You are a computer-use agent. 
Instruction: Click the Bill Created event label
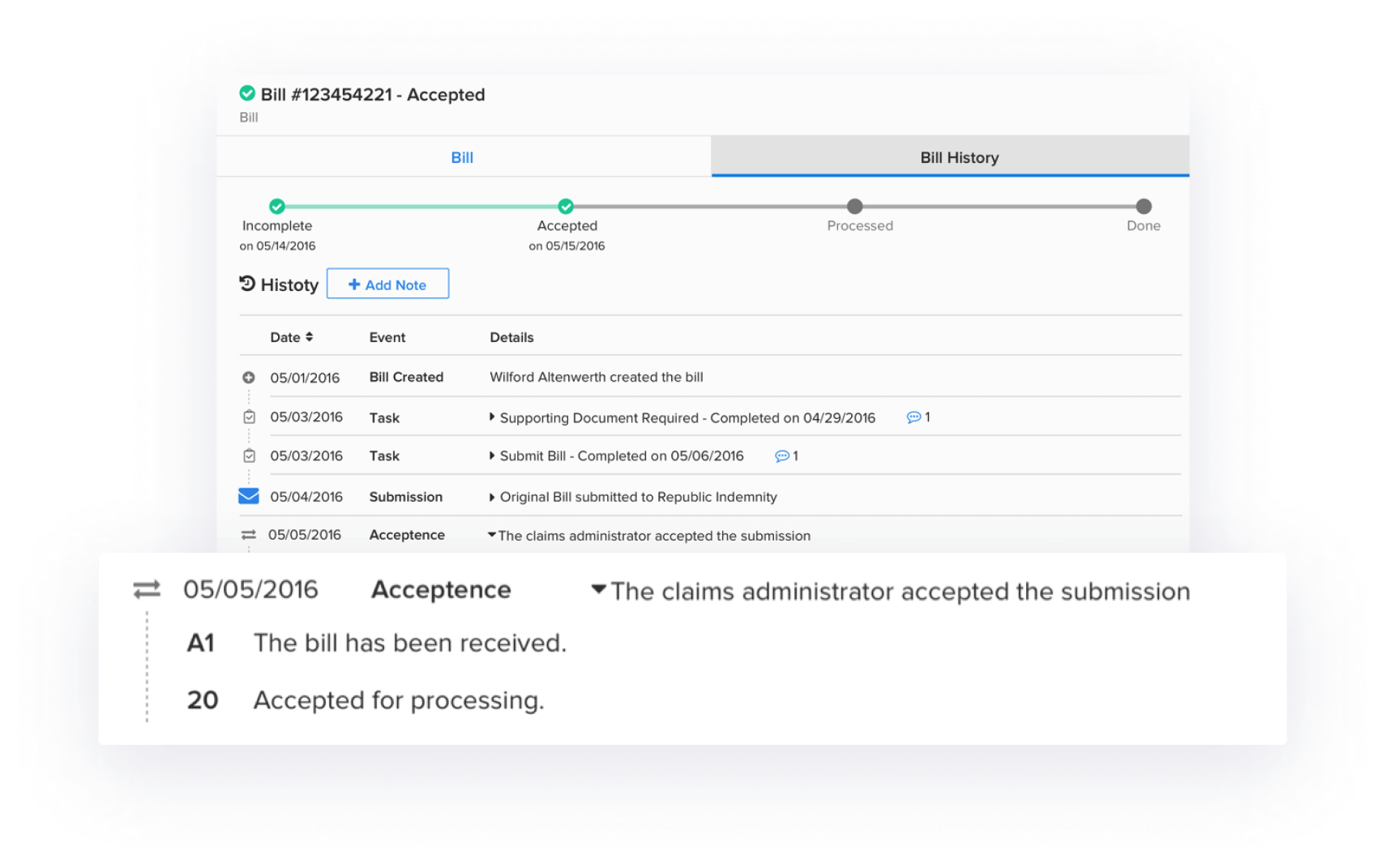tap(406, 377)
